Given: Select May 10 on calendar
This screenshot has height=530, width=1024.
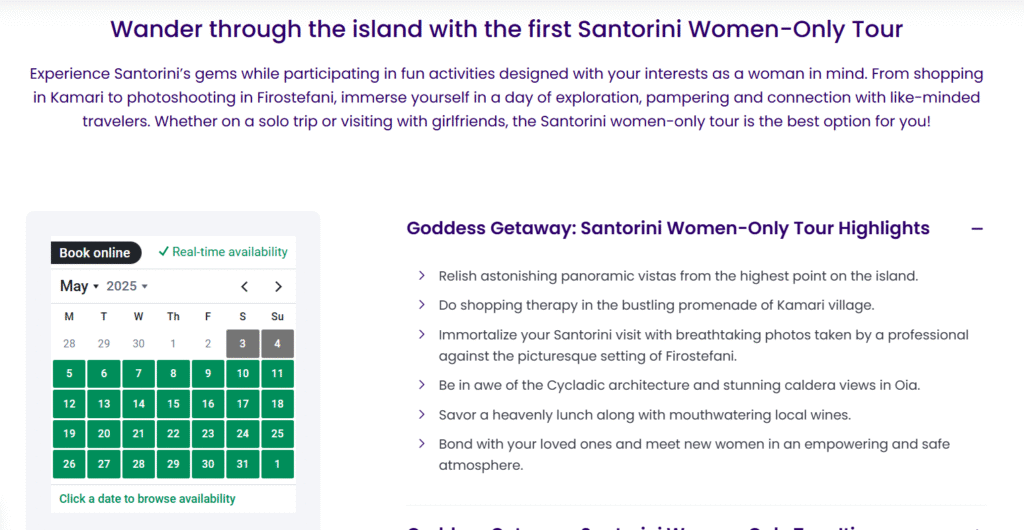Looking at the screenshot, I should pos(243,374).
